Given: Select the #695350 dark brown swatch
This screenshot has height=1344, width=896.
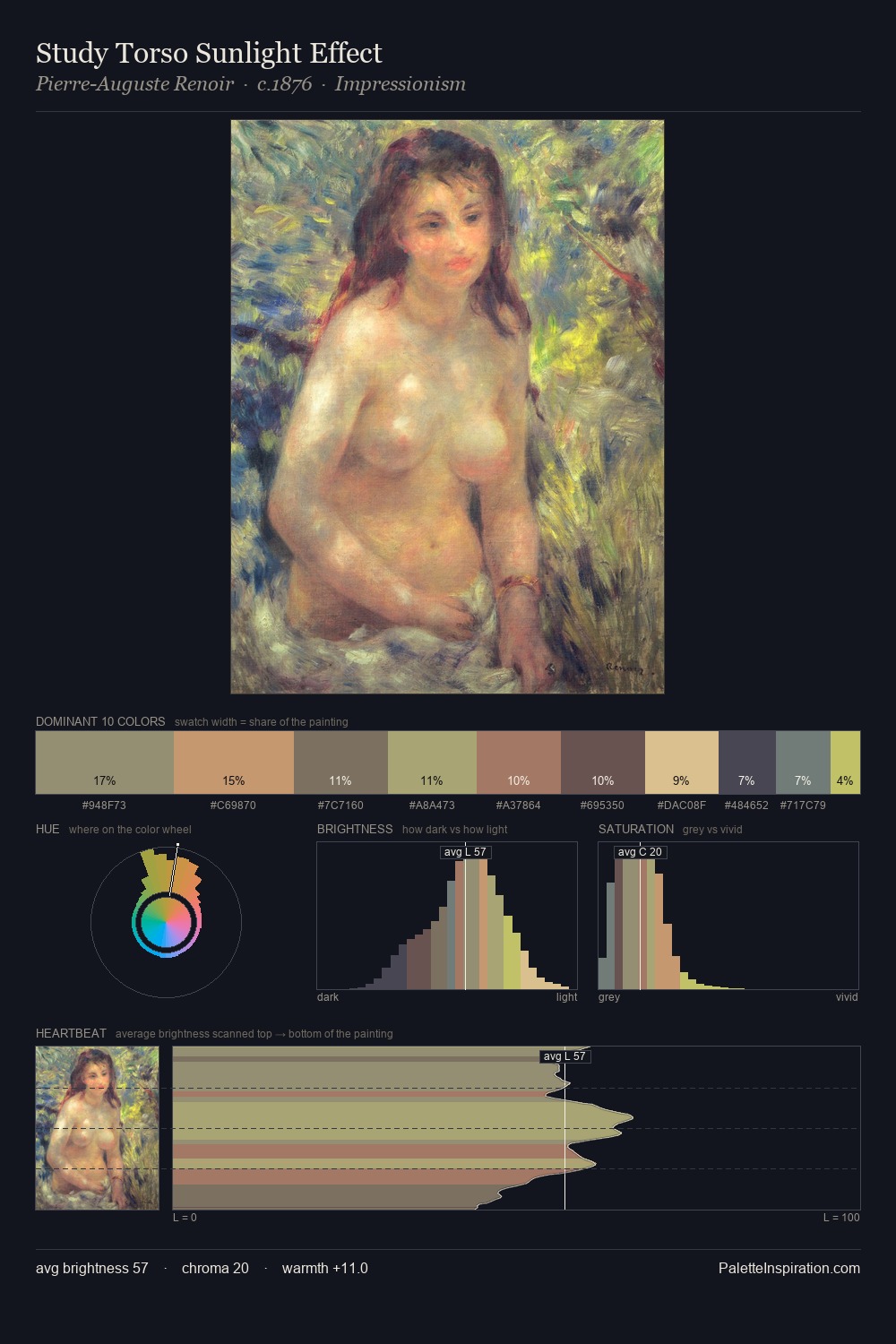Looking at the screenshot, I should point(603,762).
